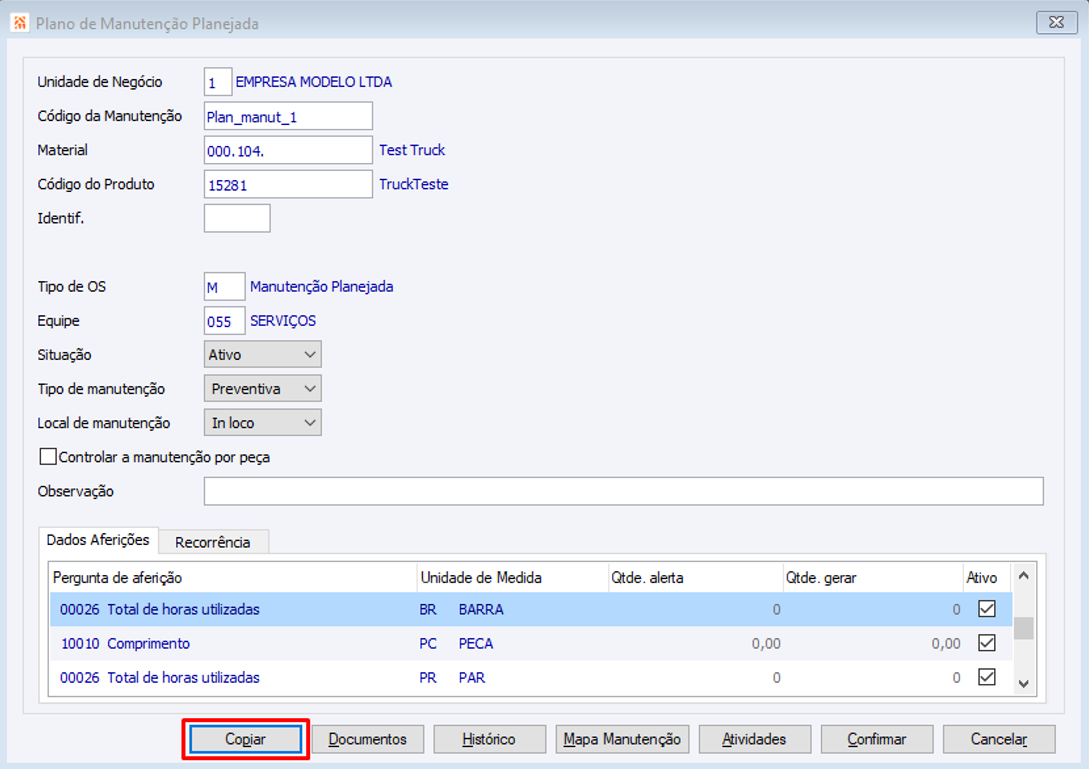Click the TruckTeste product description

(414, 184)
